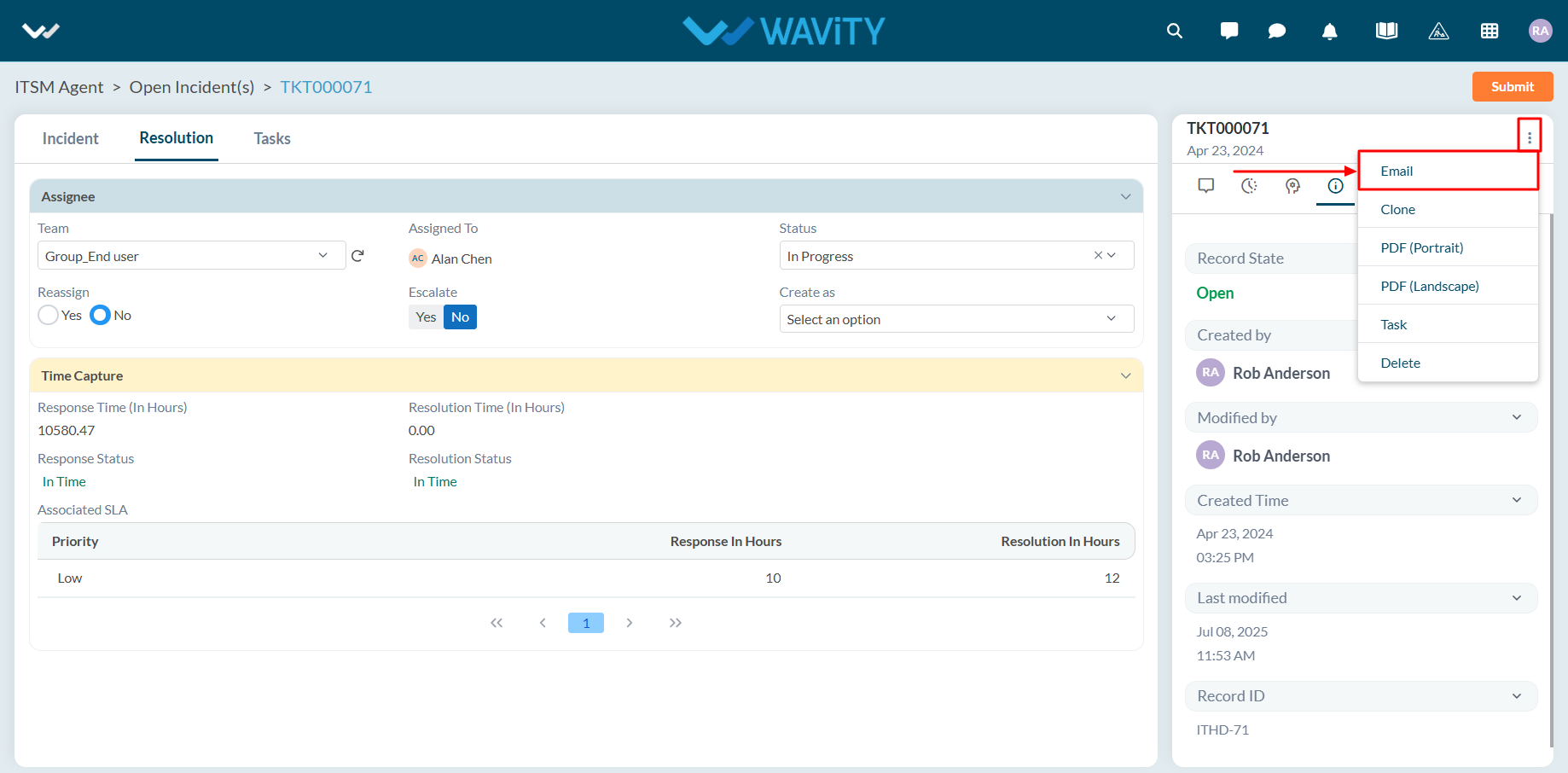
Task: Go to first page of SLA table
Action: coord(497,623)
